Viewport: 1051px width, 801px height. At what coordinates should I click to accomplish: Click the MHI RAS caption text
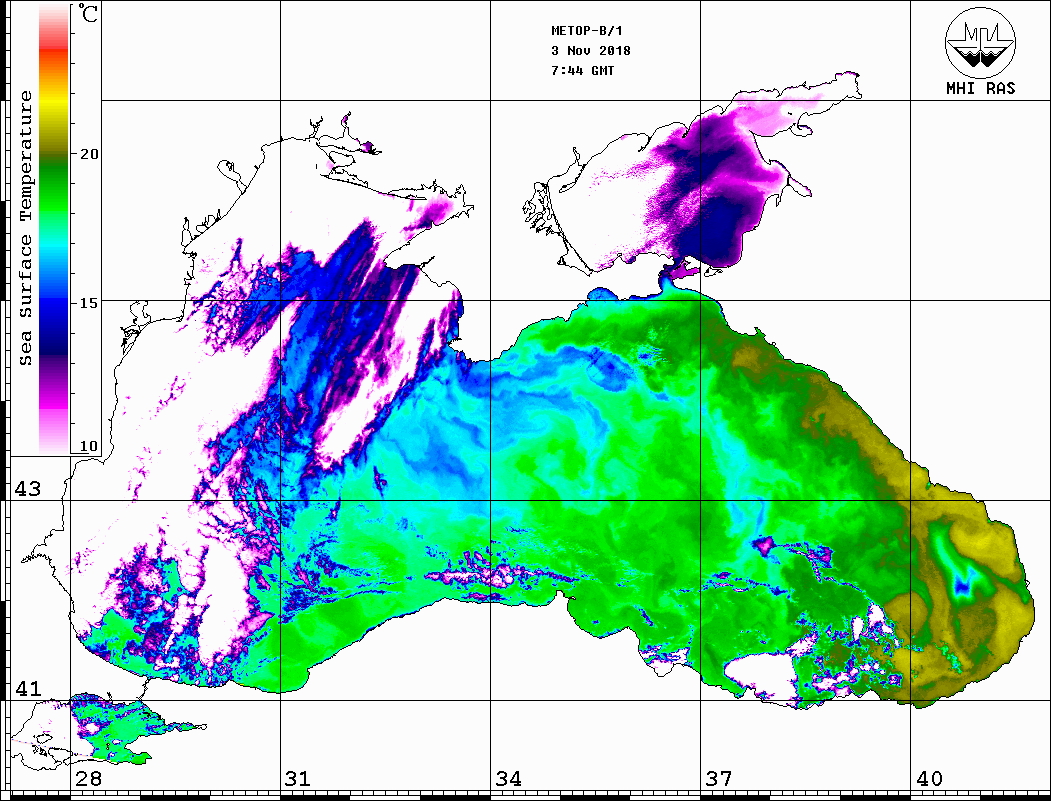[x=981, y=88]
